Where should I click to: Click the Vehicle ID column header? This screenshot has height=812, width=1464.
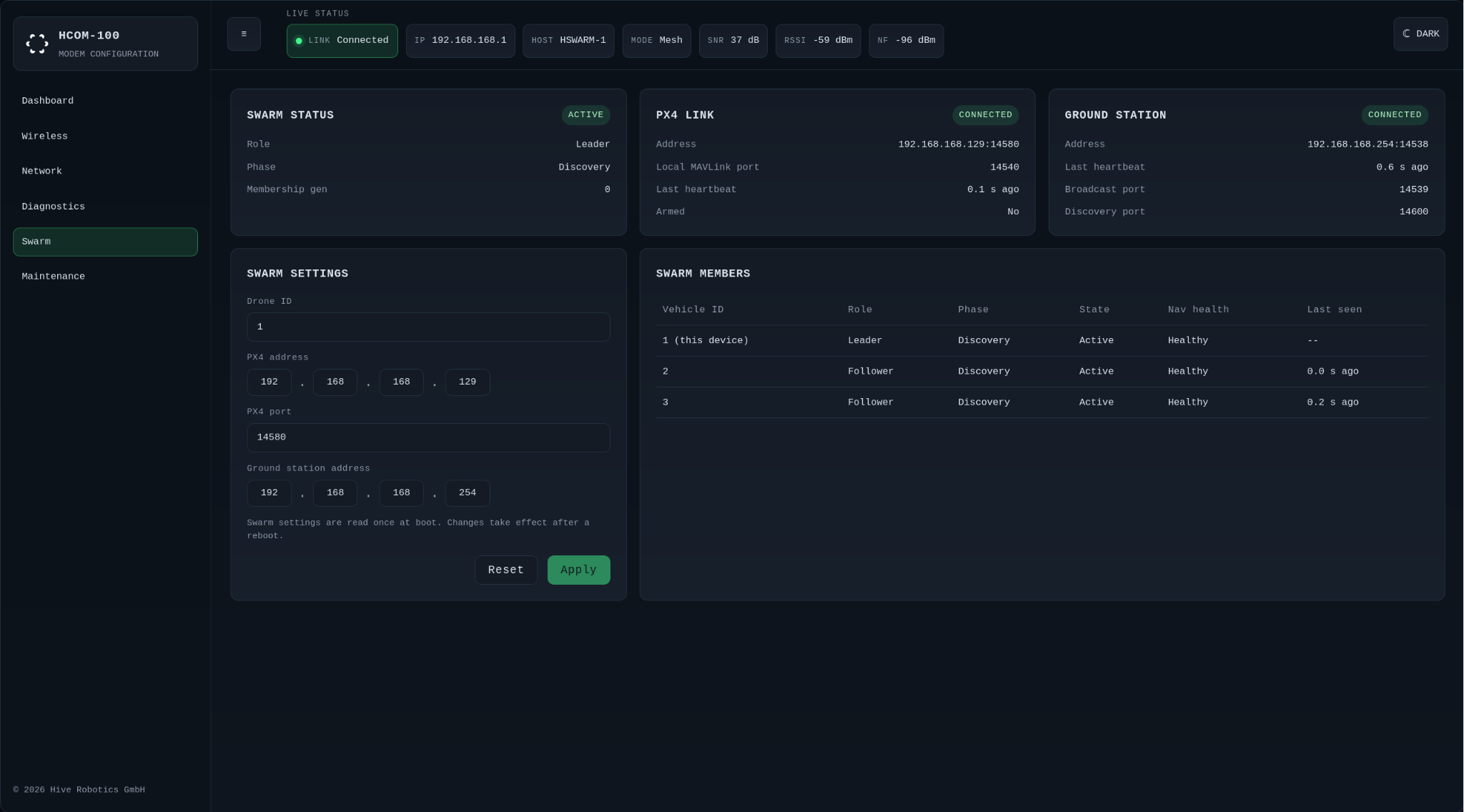[x=693, y=310]
